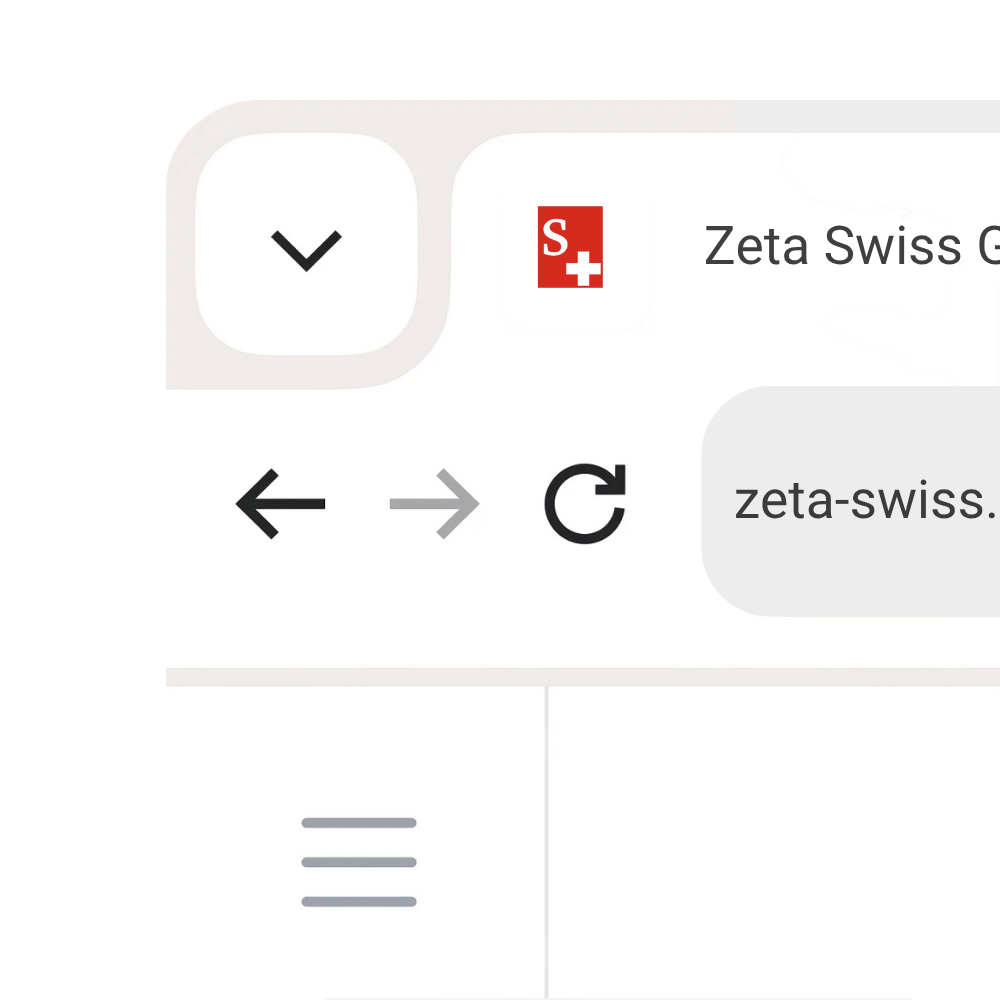Refresh the Zeta Swiss page
The image size is (1000, 1000).
(x=585, y=503)
